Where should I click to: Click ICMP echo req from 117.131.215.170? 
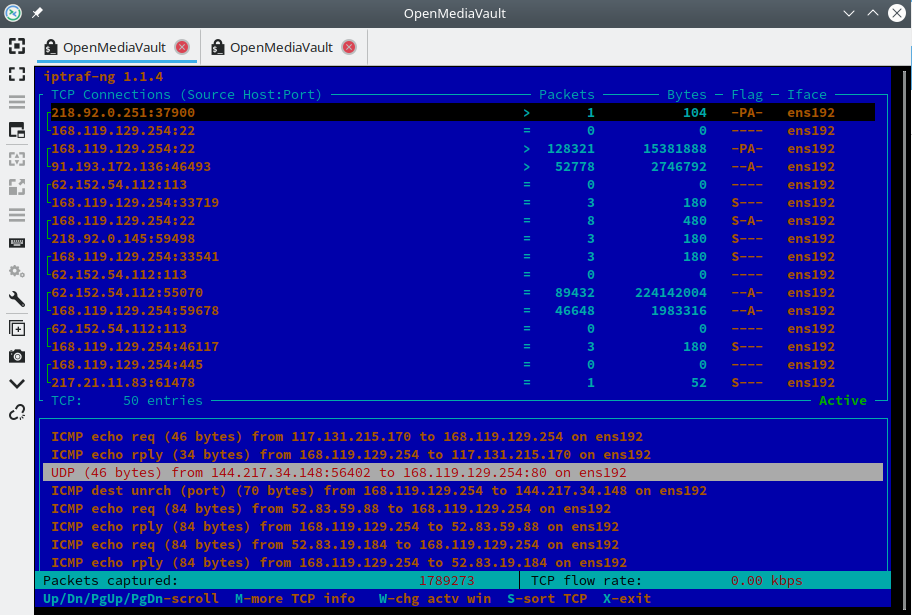[x=347, y=436]
